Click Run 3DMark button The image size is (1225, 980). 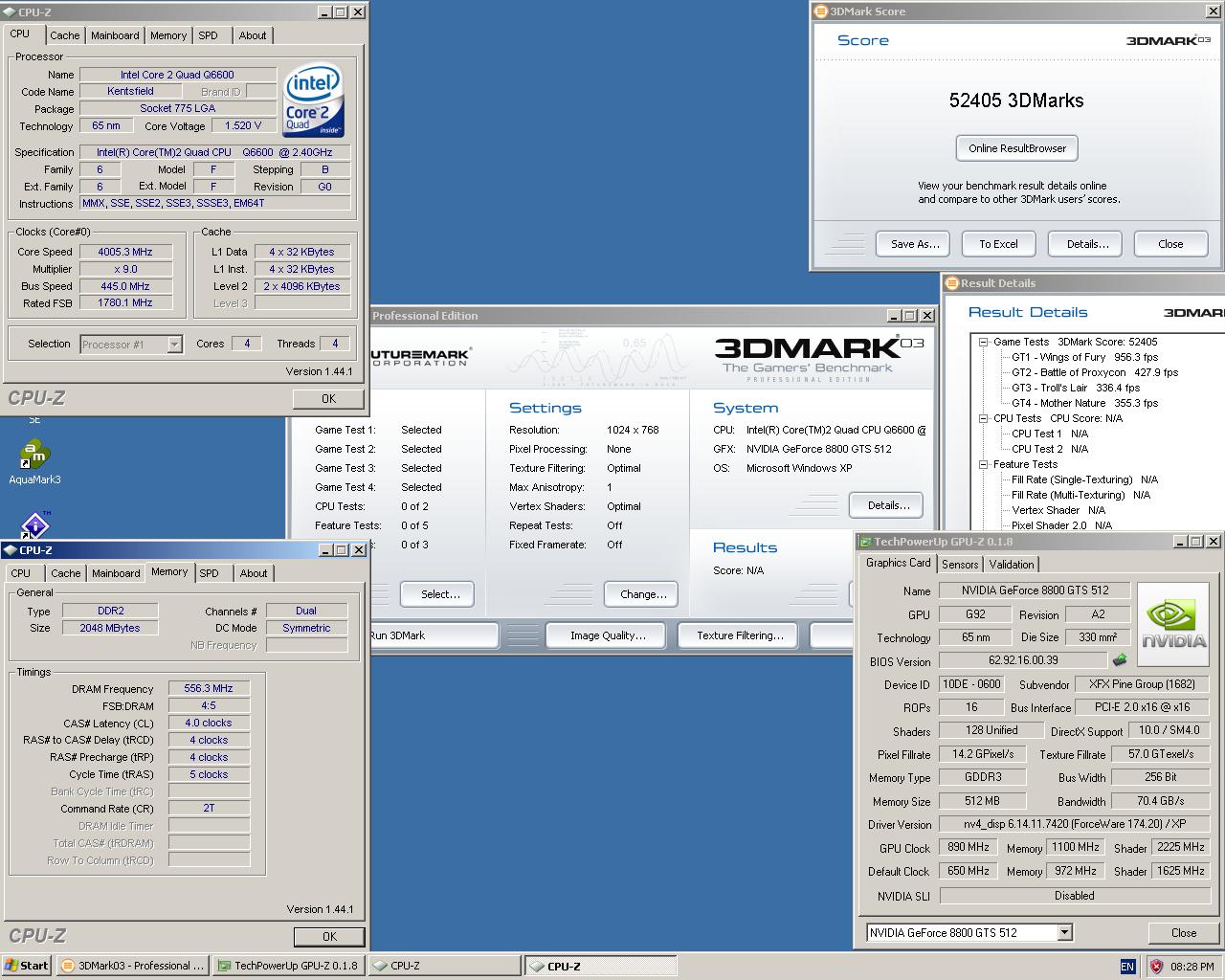pos(434,635)
